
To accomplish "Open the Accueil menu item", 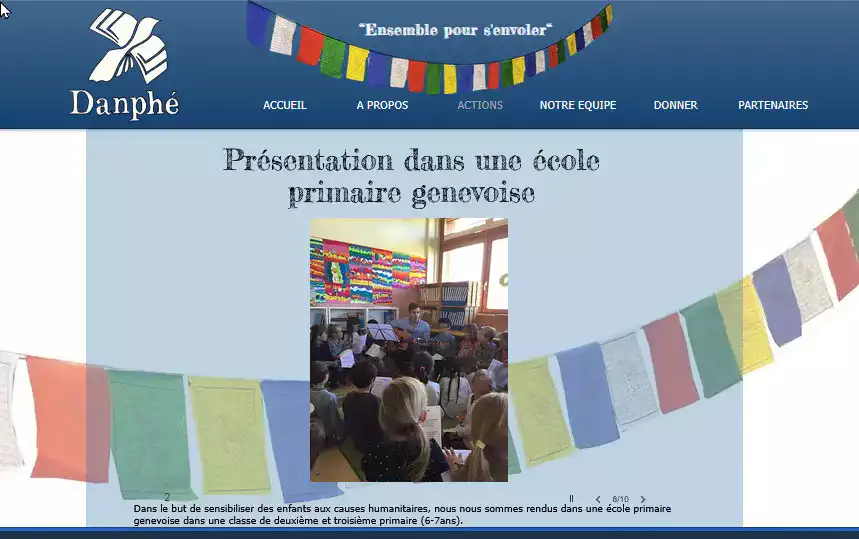I will pyautogui.click(x=285, y=105).
